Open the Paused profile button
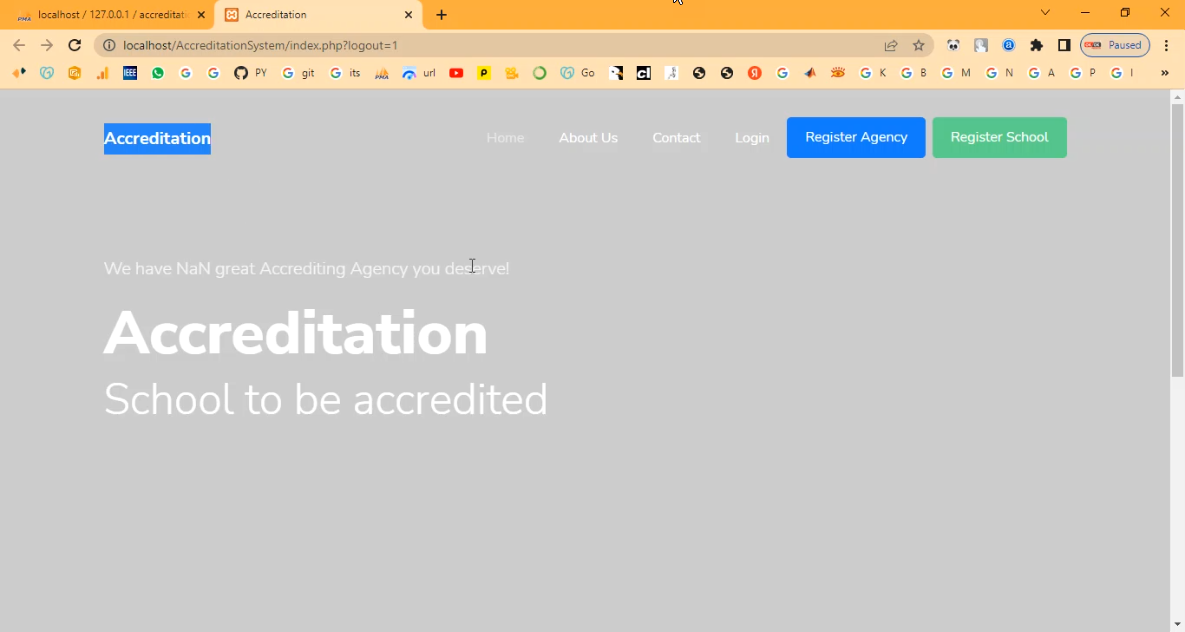This screenshot has width=1185, height=632. tap(1114, 45)
